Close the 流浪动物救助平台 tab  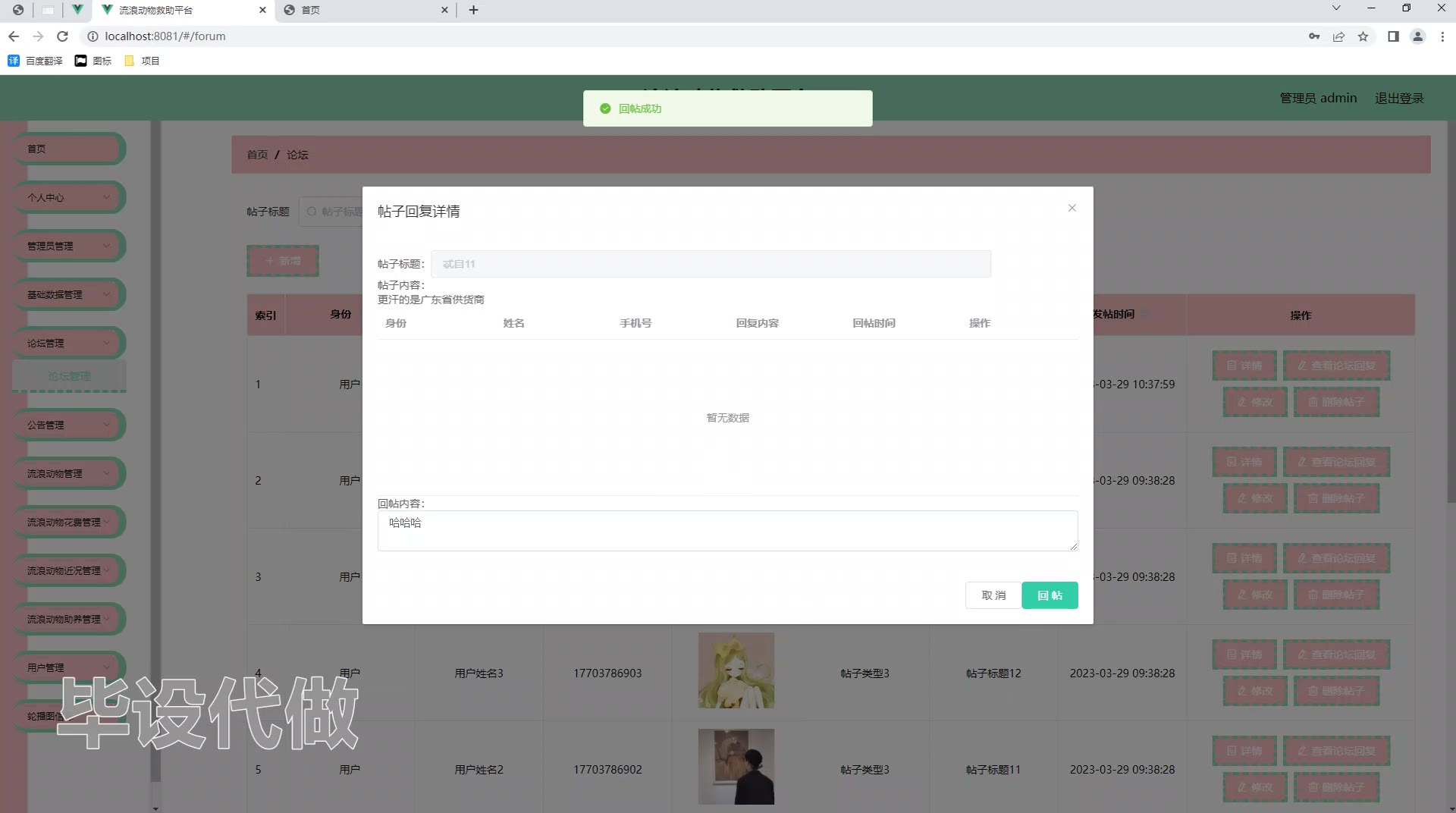pyautogui.click(x=262, y=10)
